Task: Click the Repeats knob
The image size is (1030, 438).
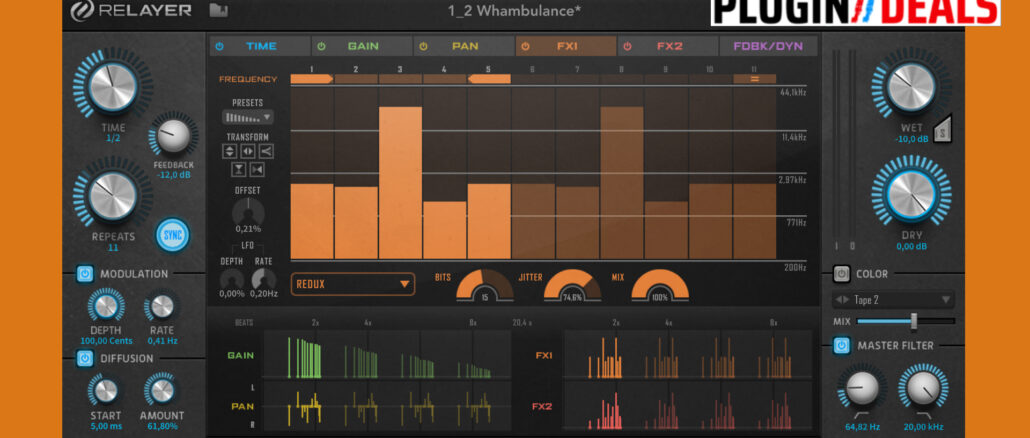Action: click(112, 196)
